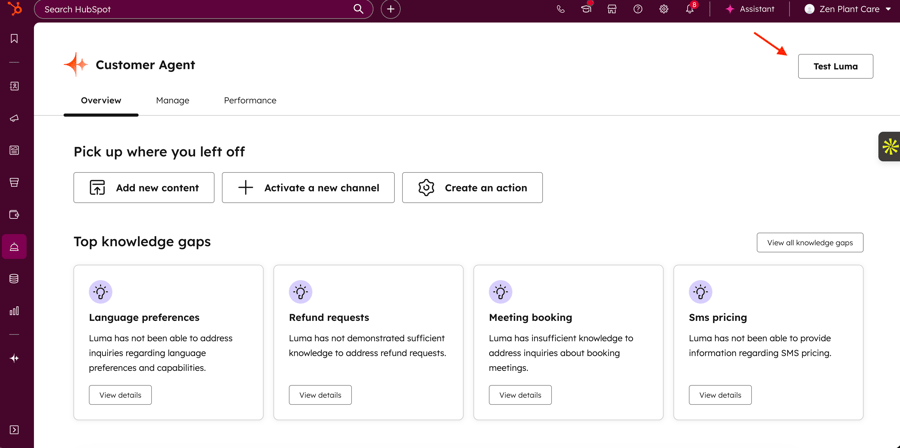Image resolution: width=900 pixels, height=448 pixels.
Task: Click View all knowledge gaps
Action: point(809,243)
